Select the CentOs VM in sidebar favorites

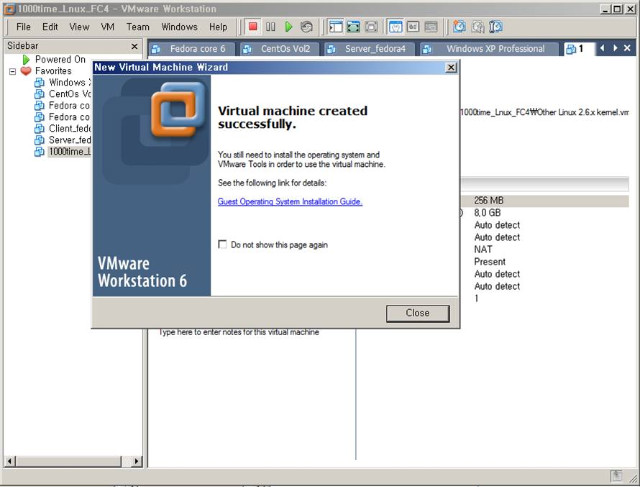point(62,94)
